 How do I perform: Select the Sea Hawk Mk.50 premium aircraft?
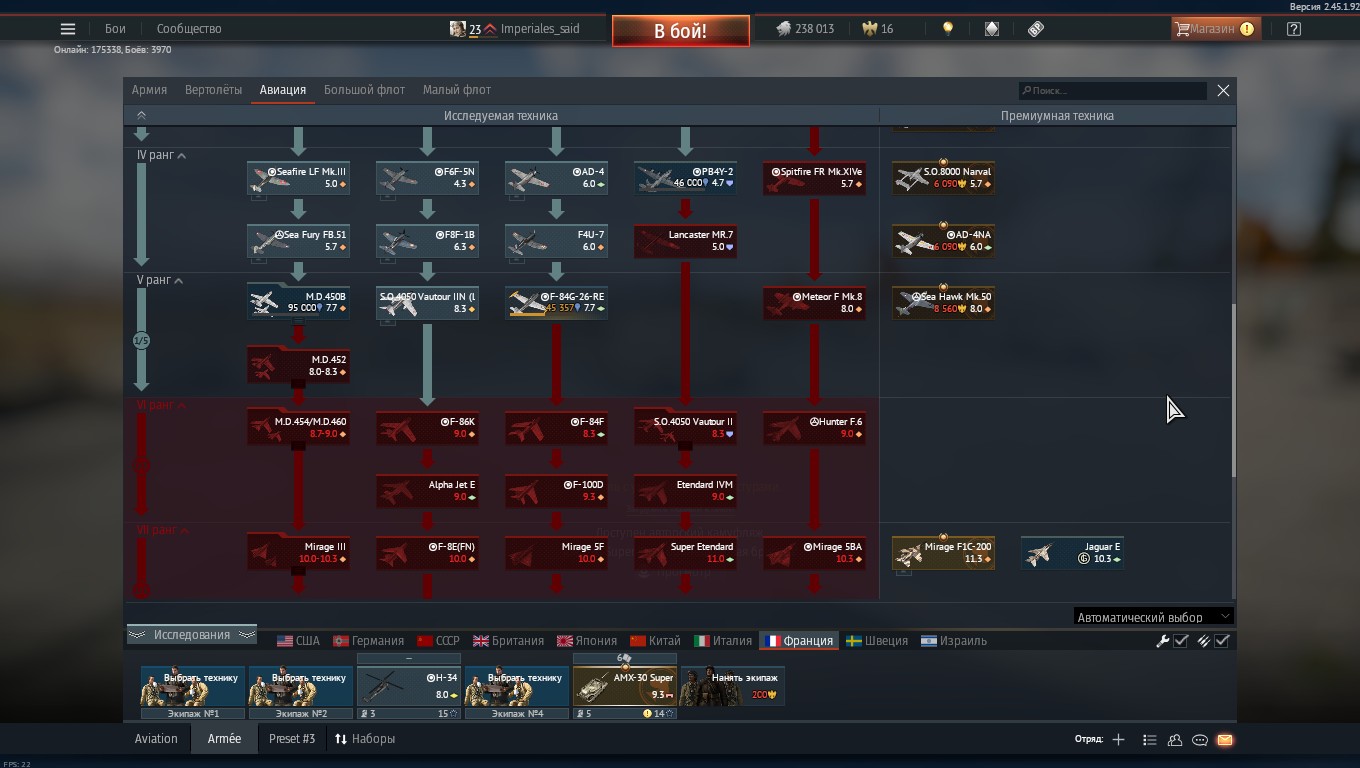coord(943,303)
